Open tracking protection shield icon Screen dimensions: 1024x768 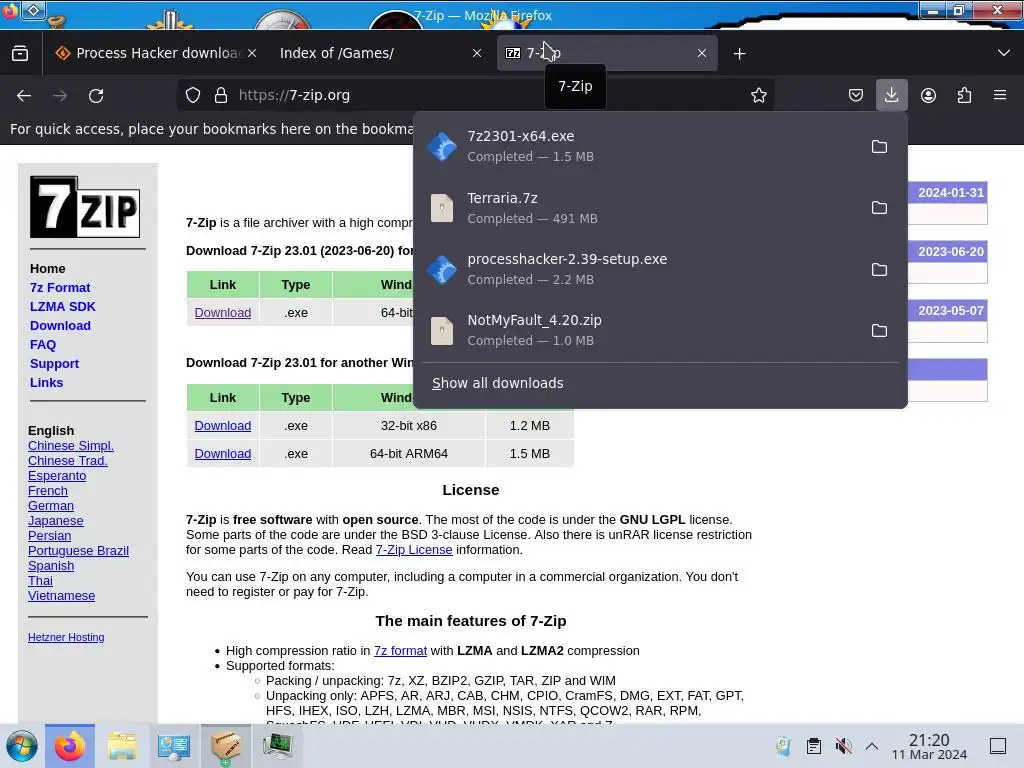click(x=193, y=95)
